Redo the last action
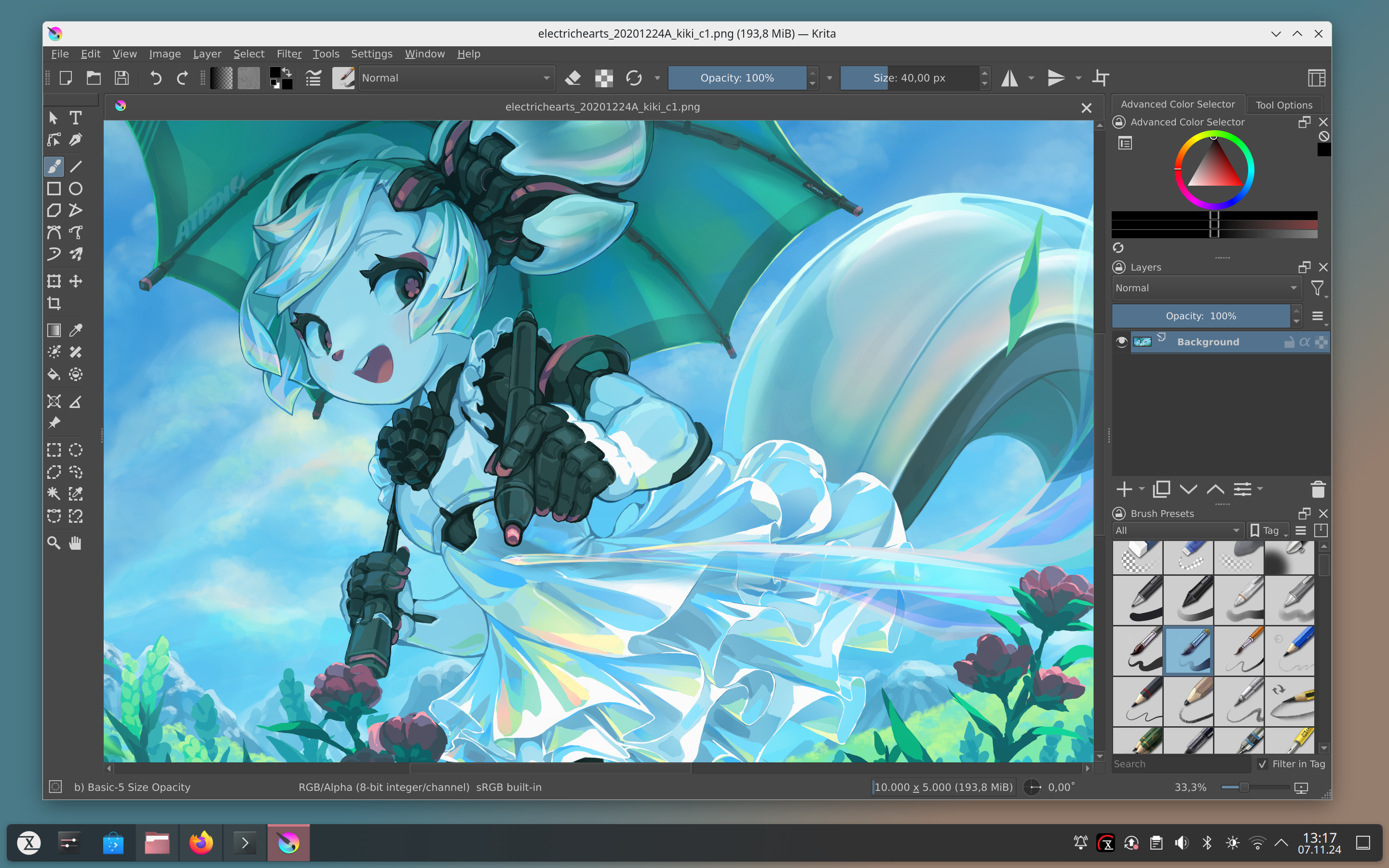This screenshot has height=868, width=1389. coord(182,78)
